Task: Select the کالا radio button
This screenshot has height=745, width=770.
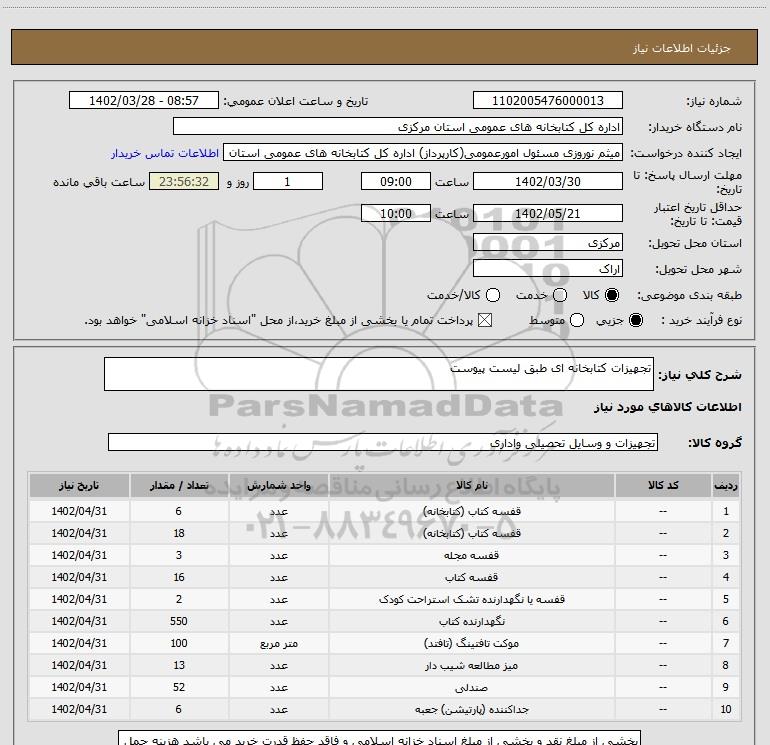Action: coord(612,295)
